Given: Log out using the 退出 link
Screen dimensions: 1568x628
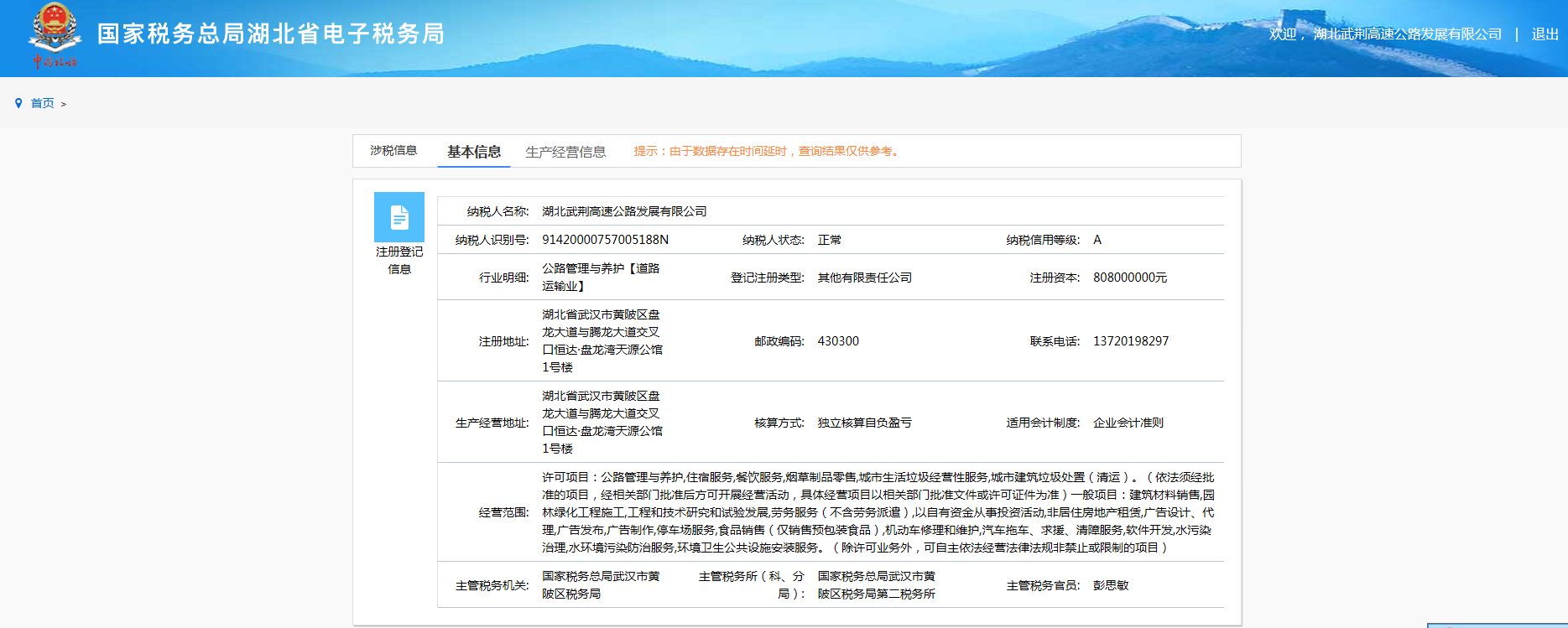Looking at the screenshot, I should pos(1545,34).
